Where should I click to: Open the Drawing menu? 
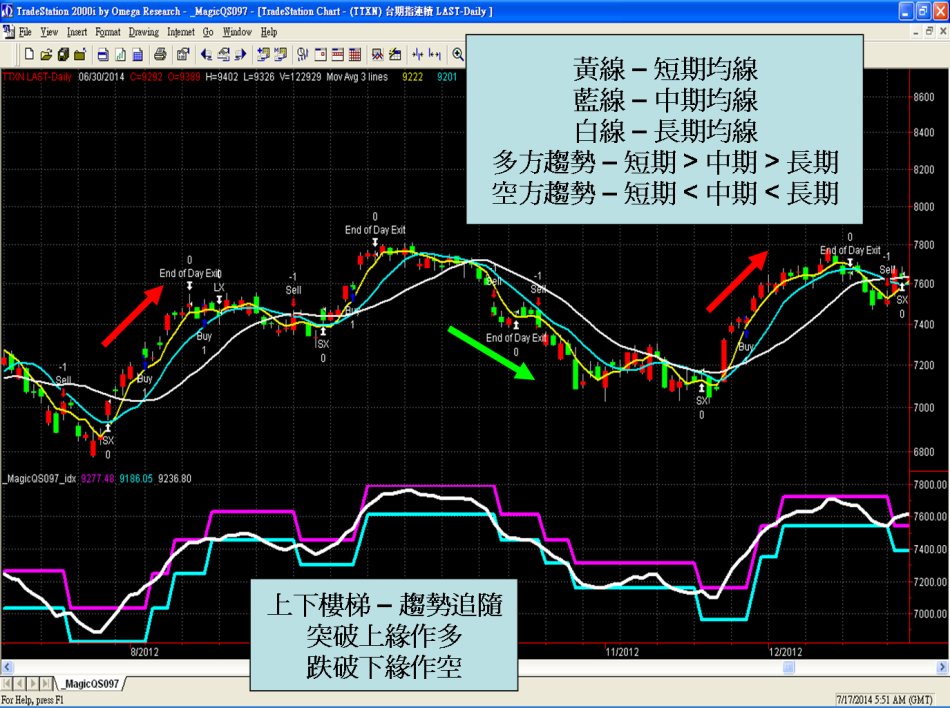[x=144, y=32]
